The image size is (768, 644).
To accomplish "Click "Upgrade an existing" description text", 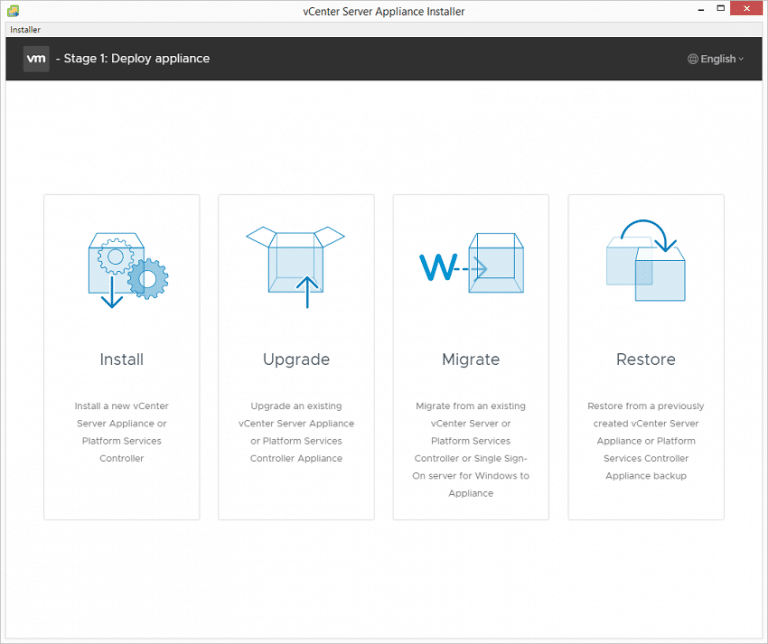I will pyautogui.click(x=296, y=406).
